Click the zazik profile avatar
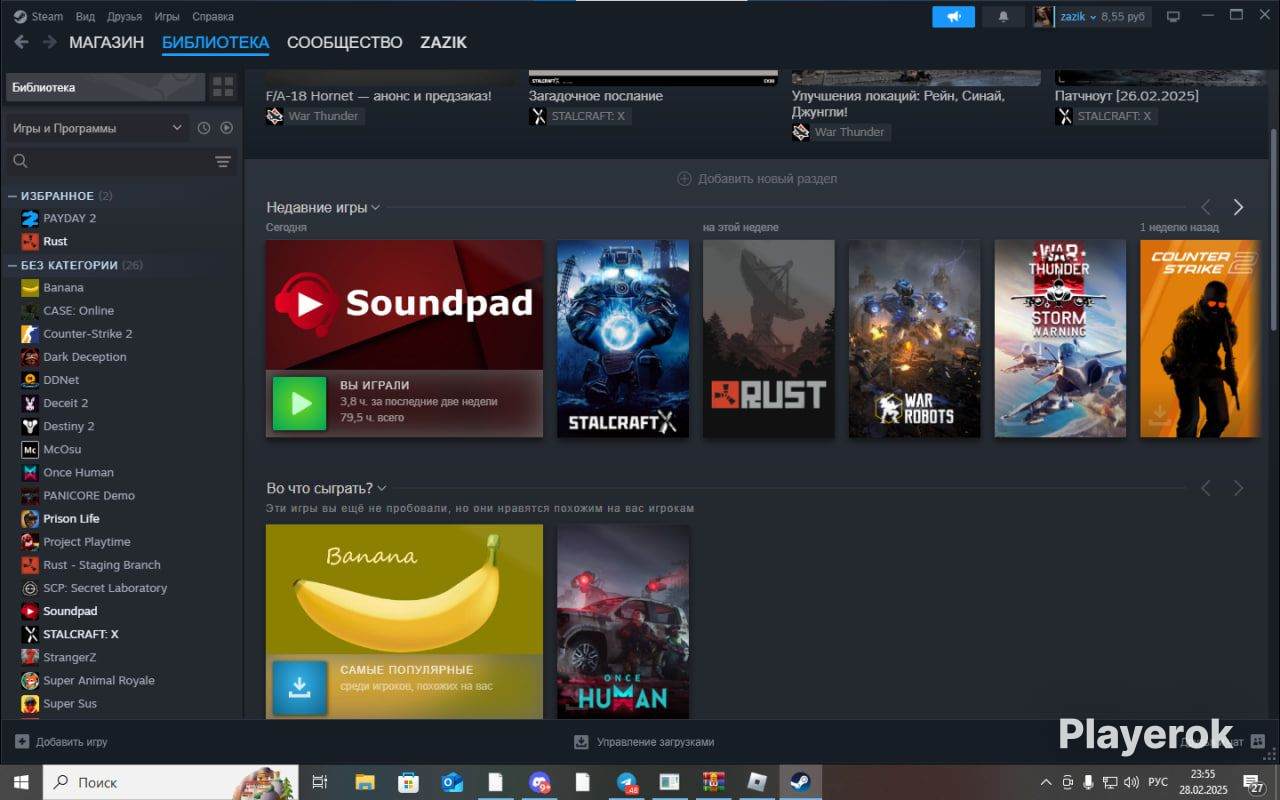1280x800 pixels. click(1043, 16)
